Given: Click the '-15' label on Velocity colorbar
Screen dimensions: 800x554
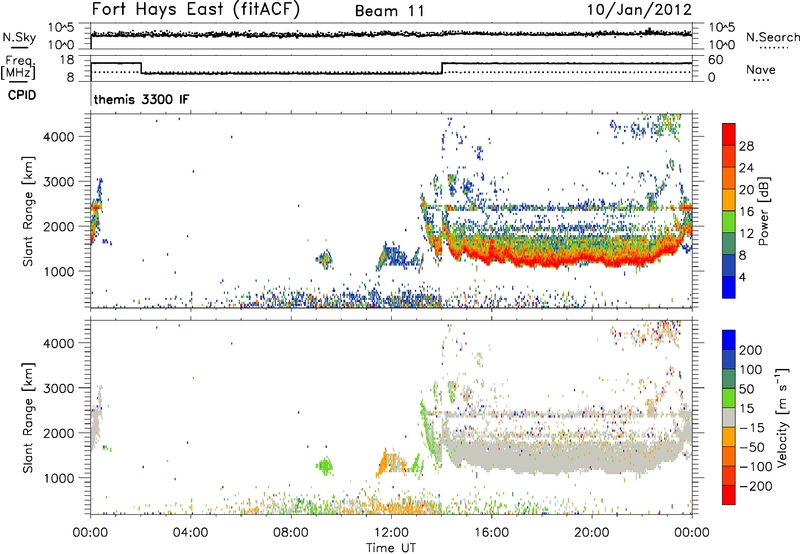Looking at the screenshot, I should coord(751,428).
